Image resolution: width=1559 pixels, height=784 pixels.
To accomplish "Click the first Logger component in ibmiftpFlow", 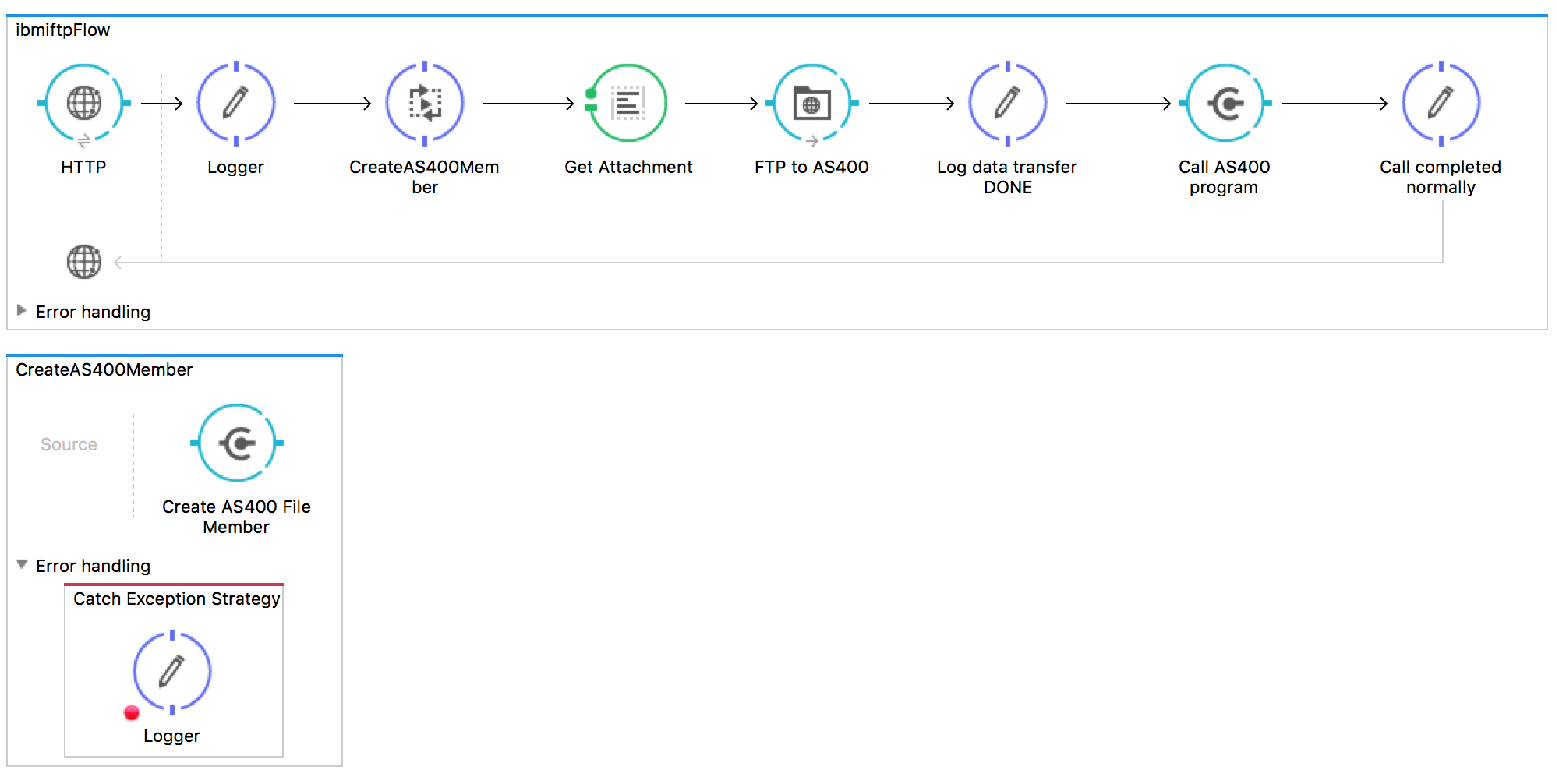I will coord(236,103).
